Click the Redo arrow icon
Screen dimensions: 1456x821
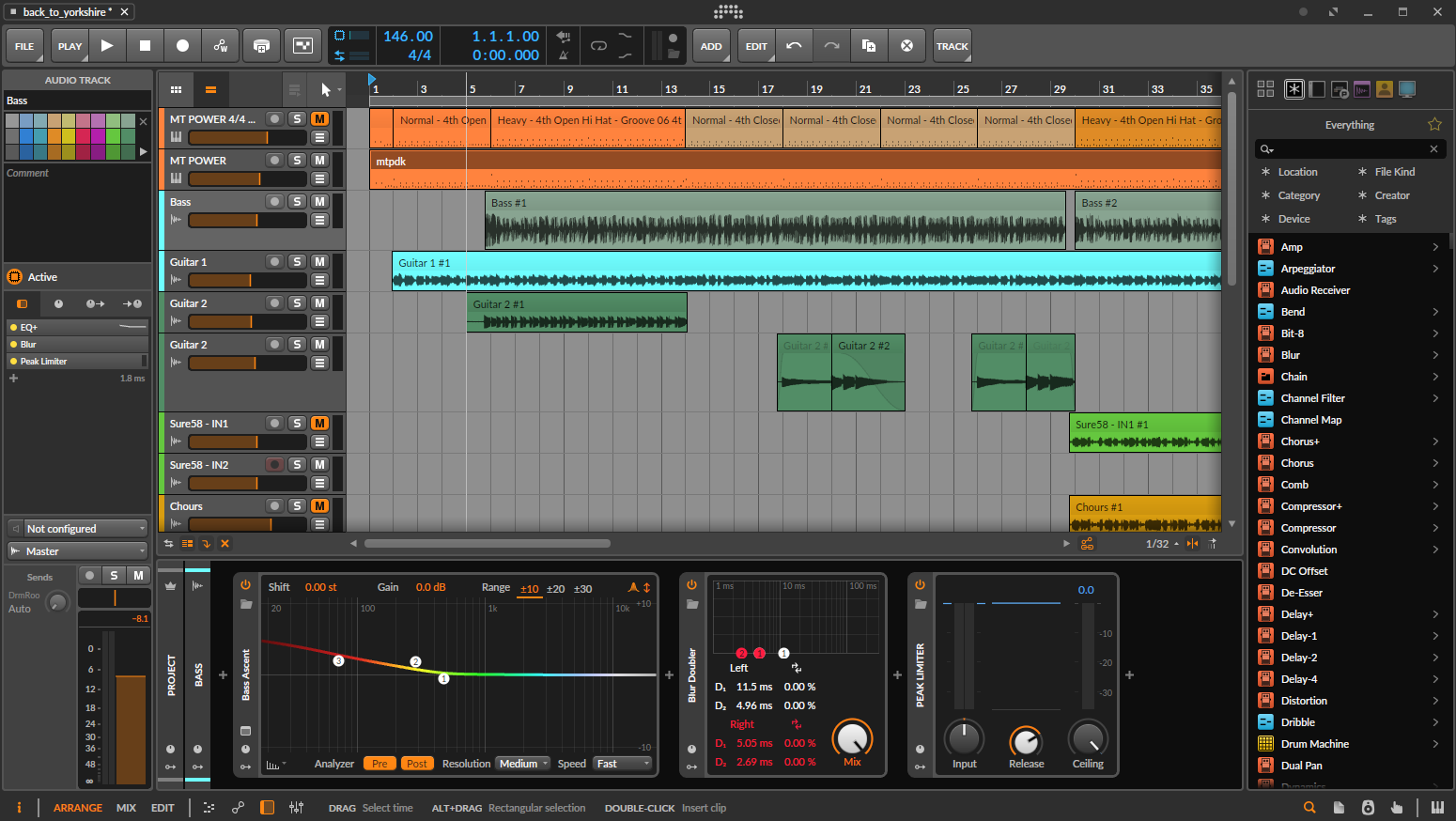[x=831, y=45]
